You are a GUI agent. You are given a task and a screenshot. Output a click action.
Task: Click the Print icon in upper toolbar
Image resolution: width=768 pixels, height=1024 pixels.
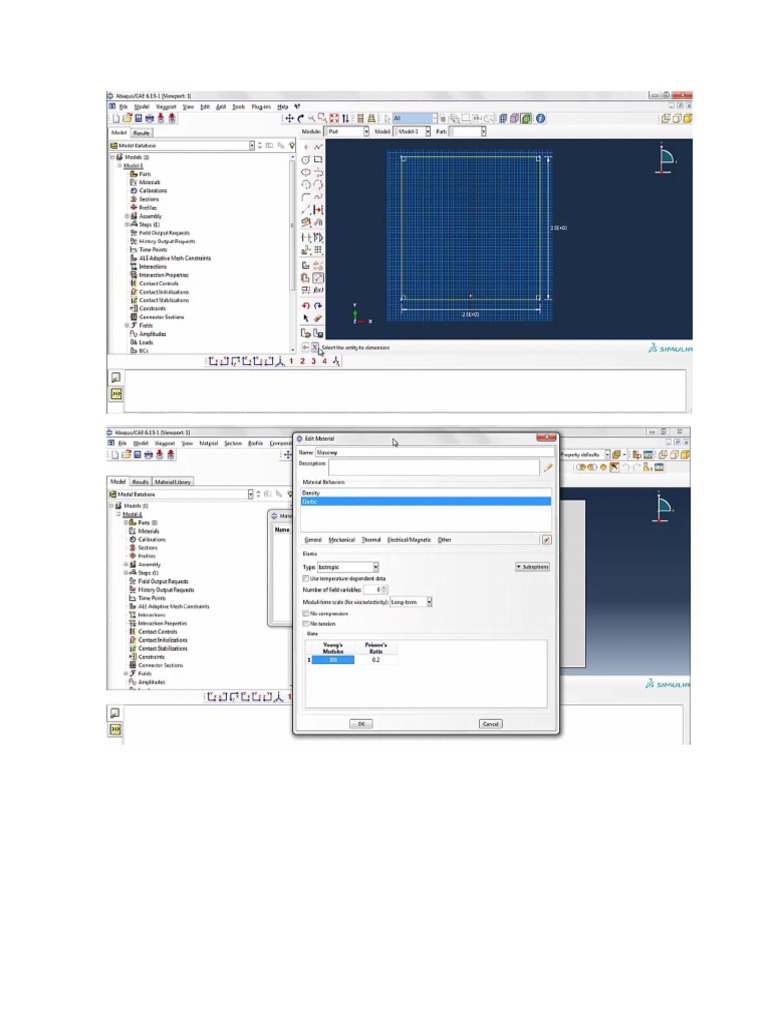tap(150, 118)
